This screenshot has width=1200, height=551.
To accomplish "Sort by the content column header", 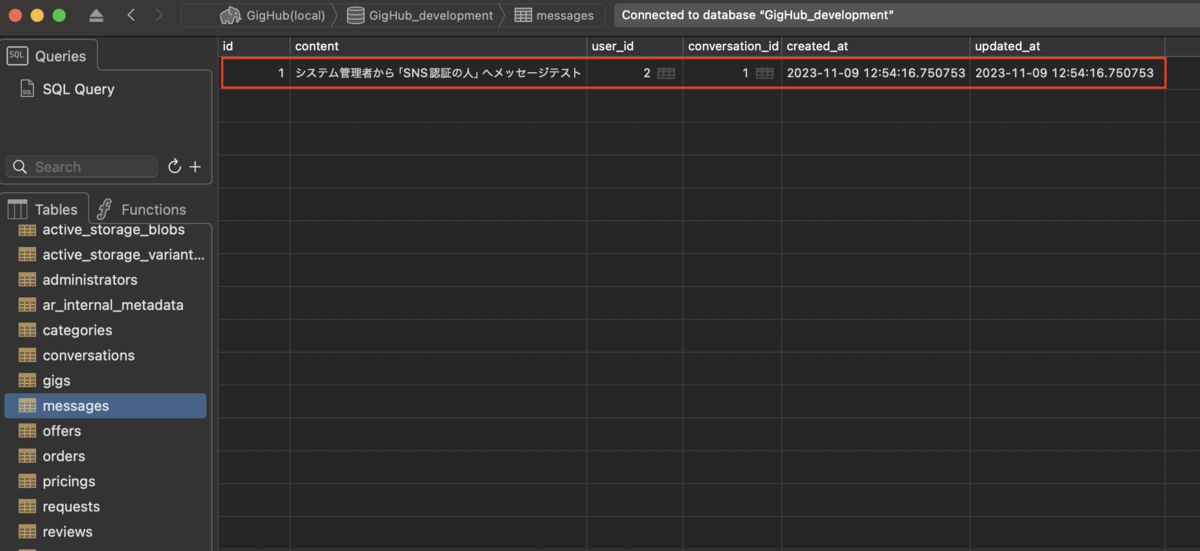I will coord(439,46).
